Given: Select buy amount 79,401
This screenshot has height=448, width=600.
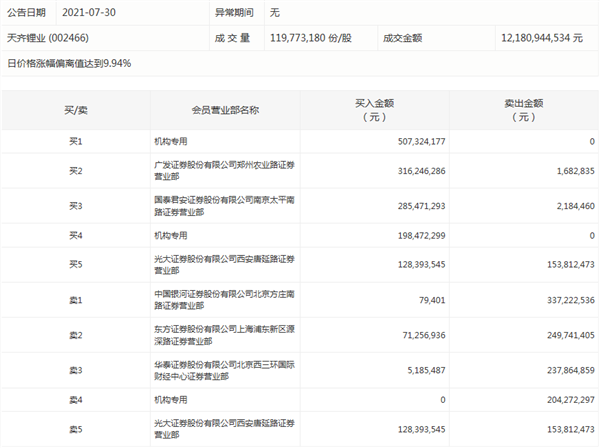Looking at the screenshot, I should tap(432, 300).
